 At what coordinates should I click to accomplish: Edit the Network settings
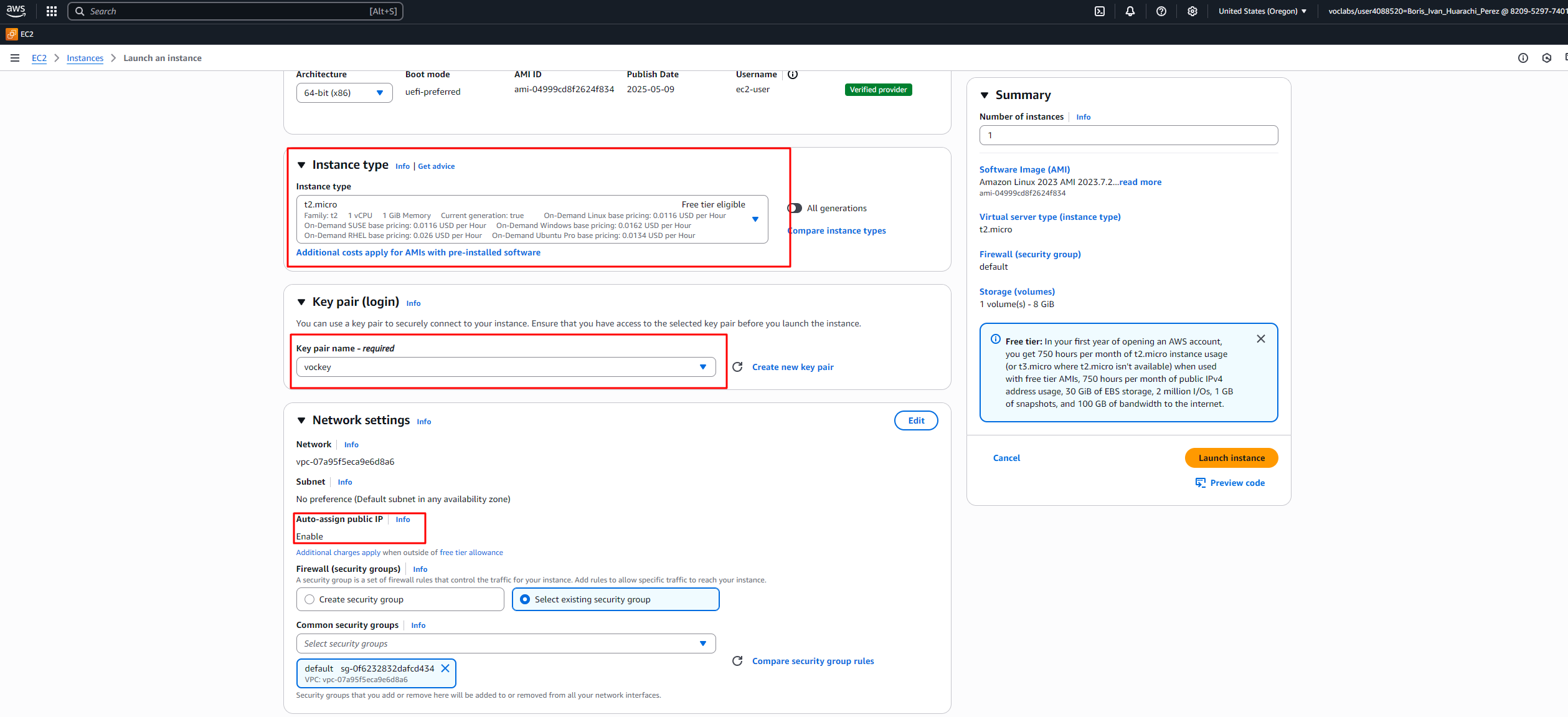coord(916,420)
